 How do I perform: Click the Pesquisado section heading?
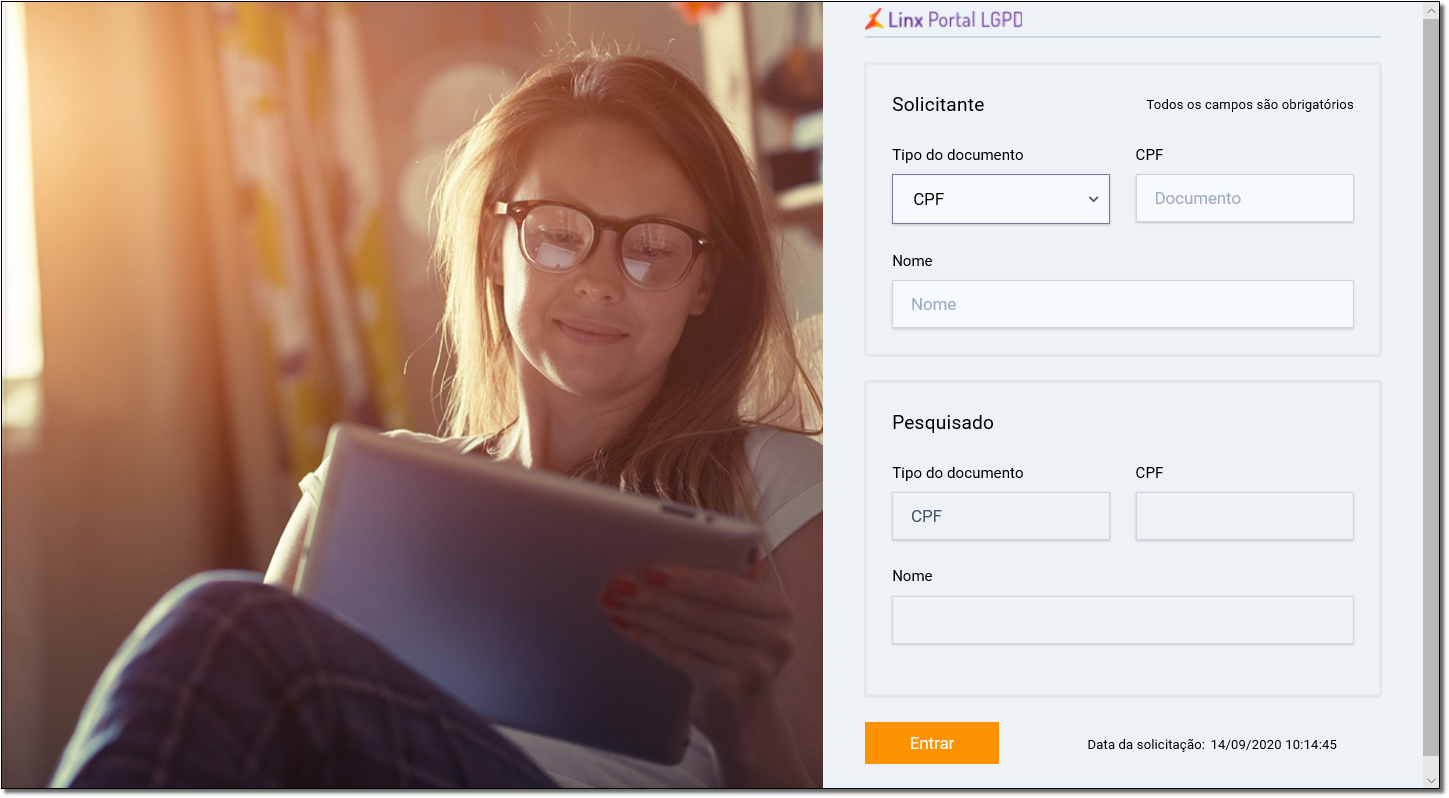[943, 423]
